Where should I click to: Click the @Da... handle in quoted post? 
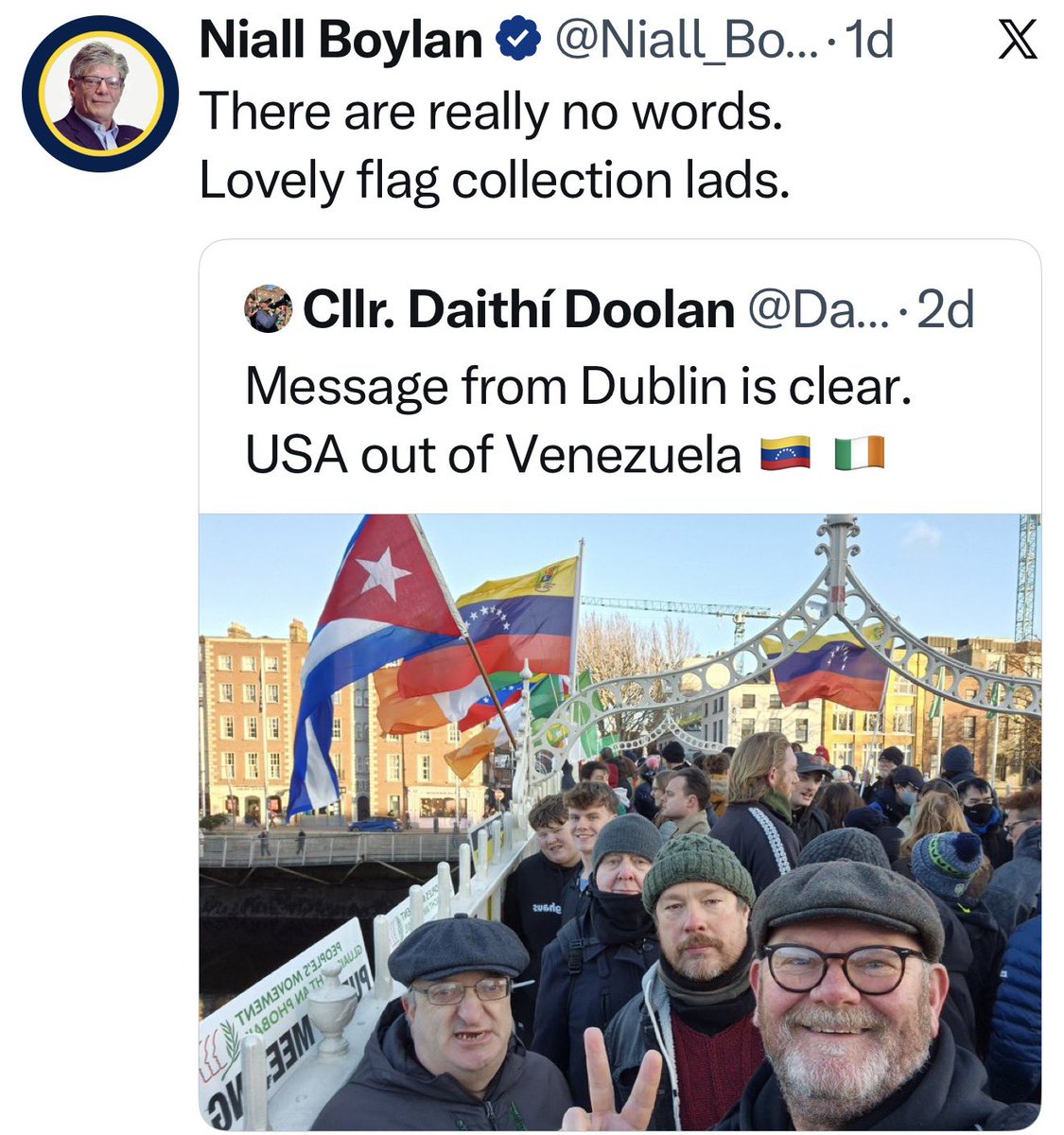coord(818,309)
